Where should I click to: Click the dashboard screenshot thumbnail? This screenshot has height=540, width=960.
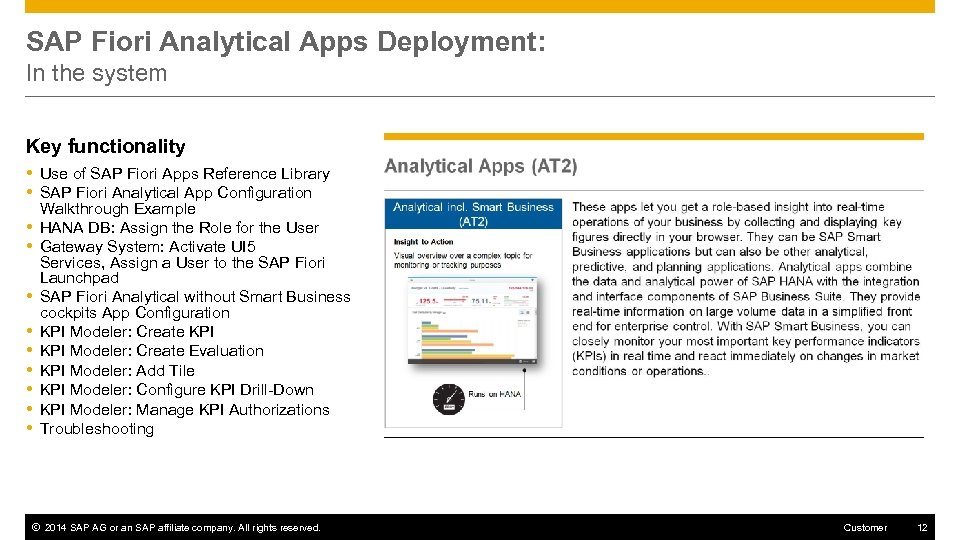pyautogui.click(x=473, y=321)
